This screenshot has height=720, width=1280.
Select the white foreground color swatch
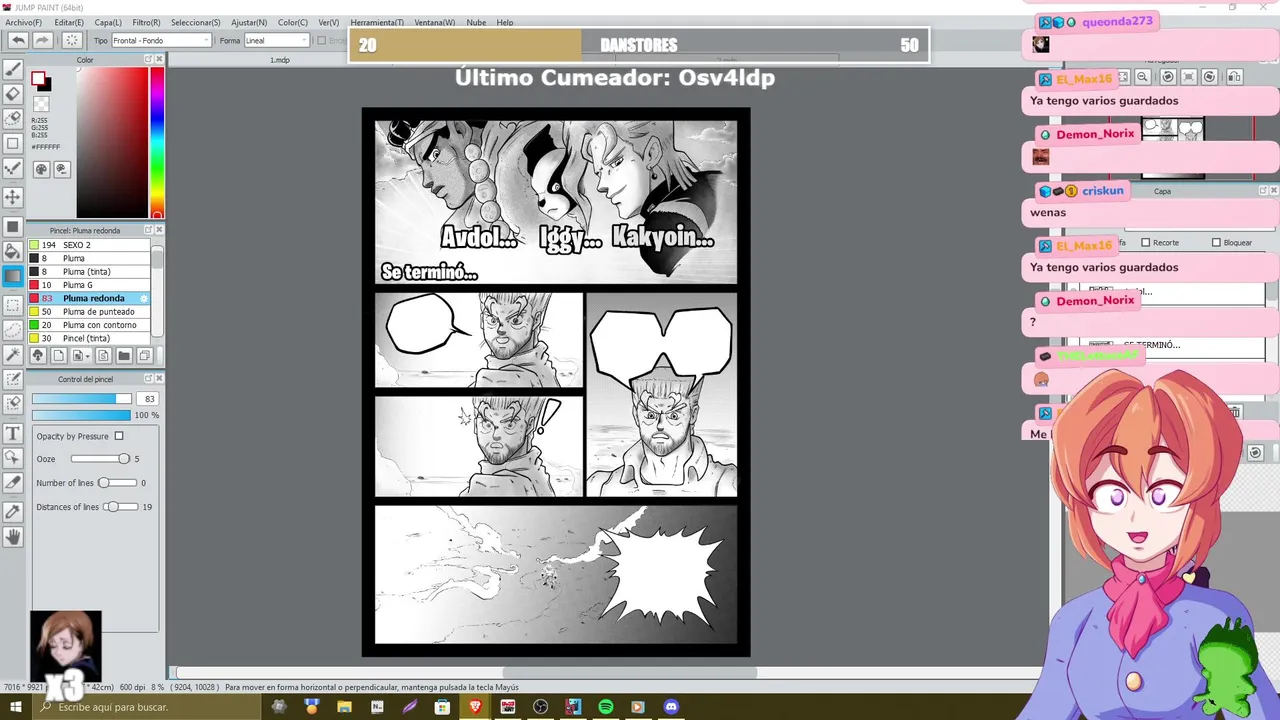[38, 78]
